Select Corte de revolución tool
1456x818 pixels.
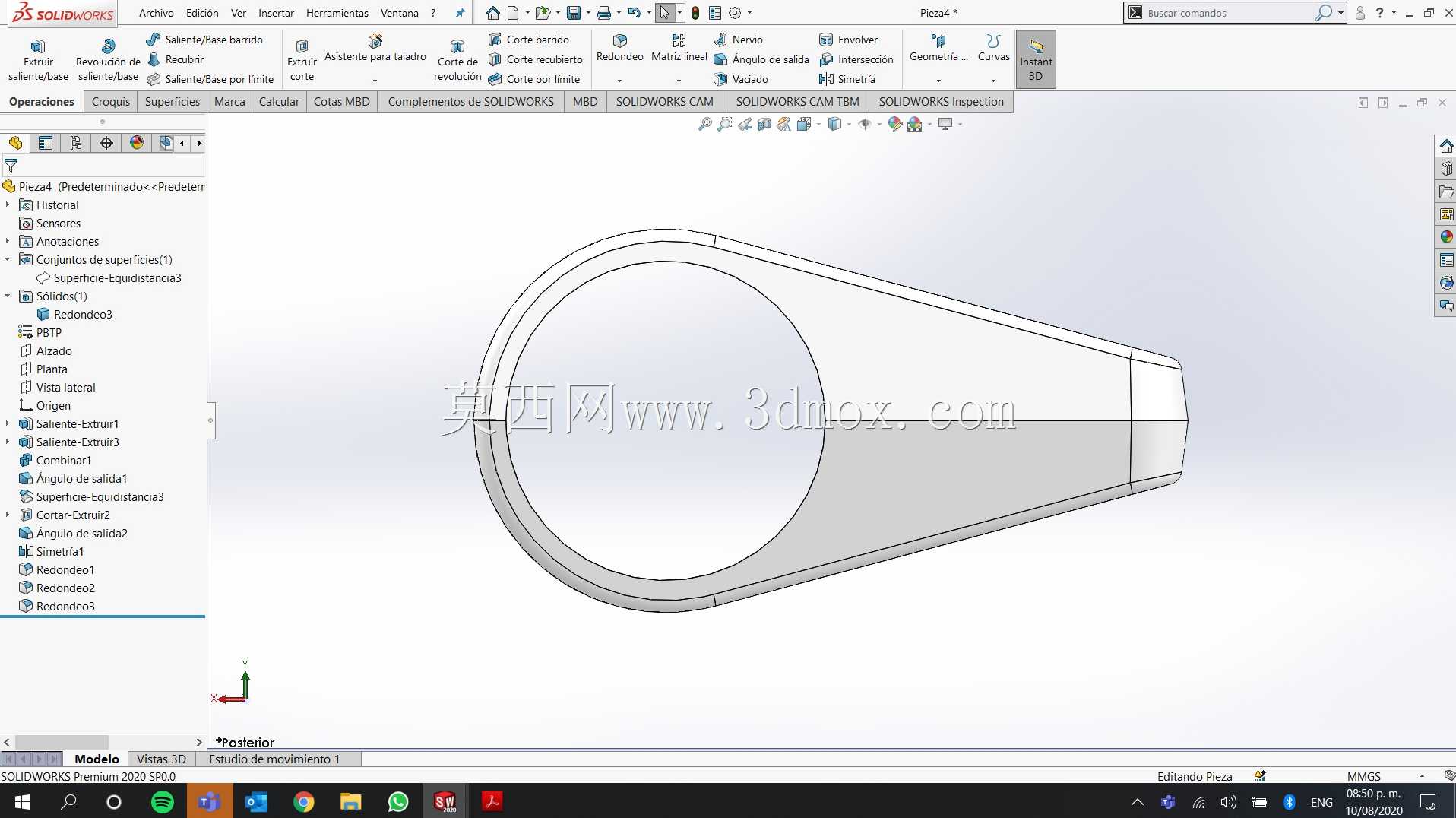point(457,59)
